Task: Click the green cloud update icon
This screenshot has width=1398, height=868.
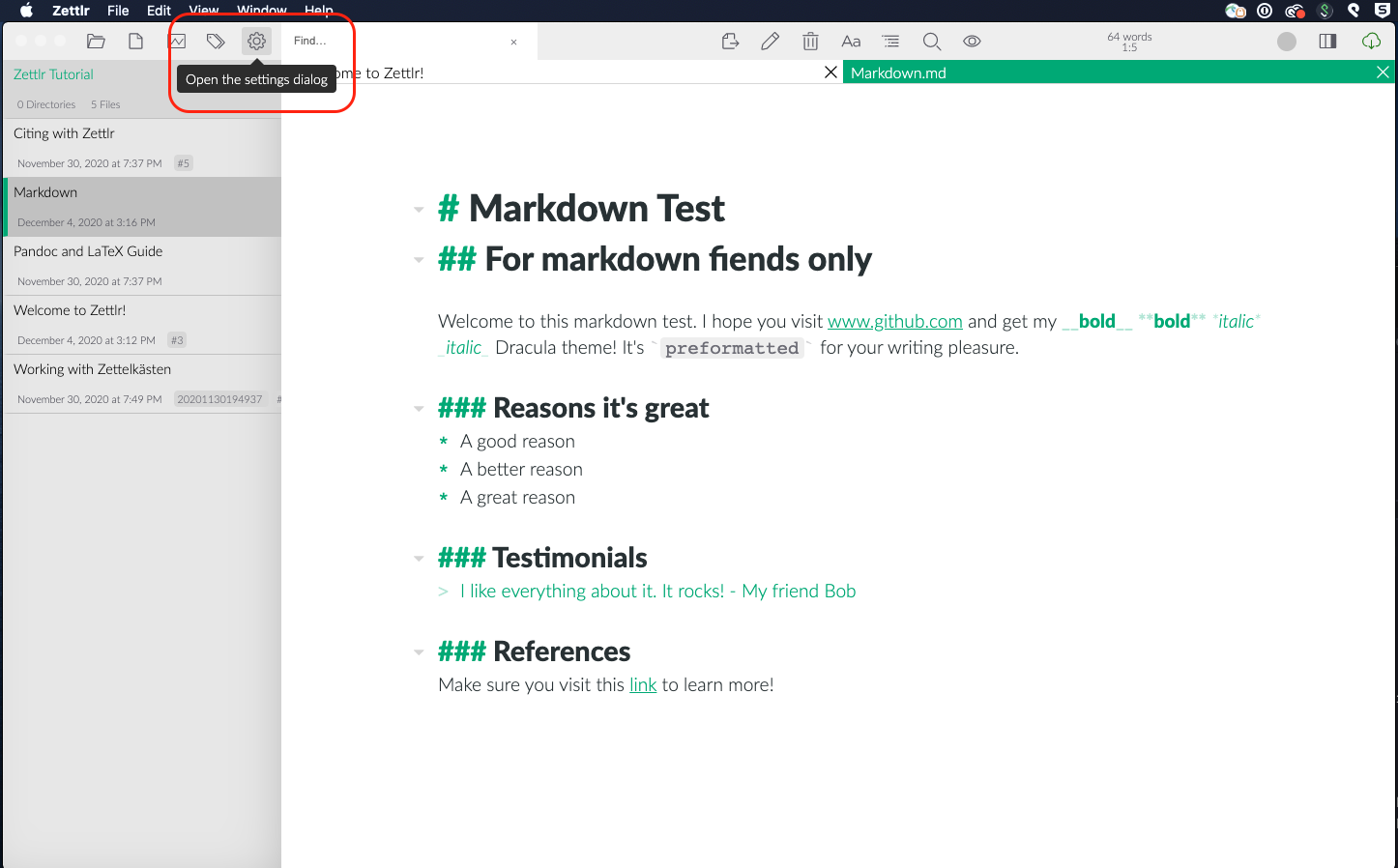Action: click(x=1371, y=41)
